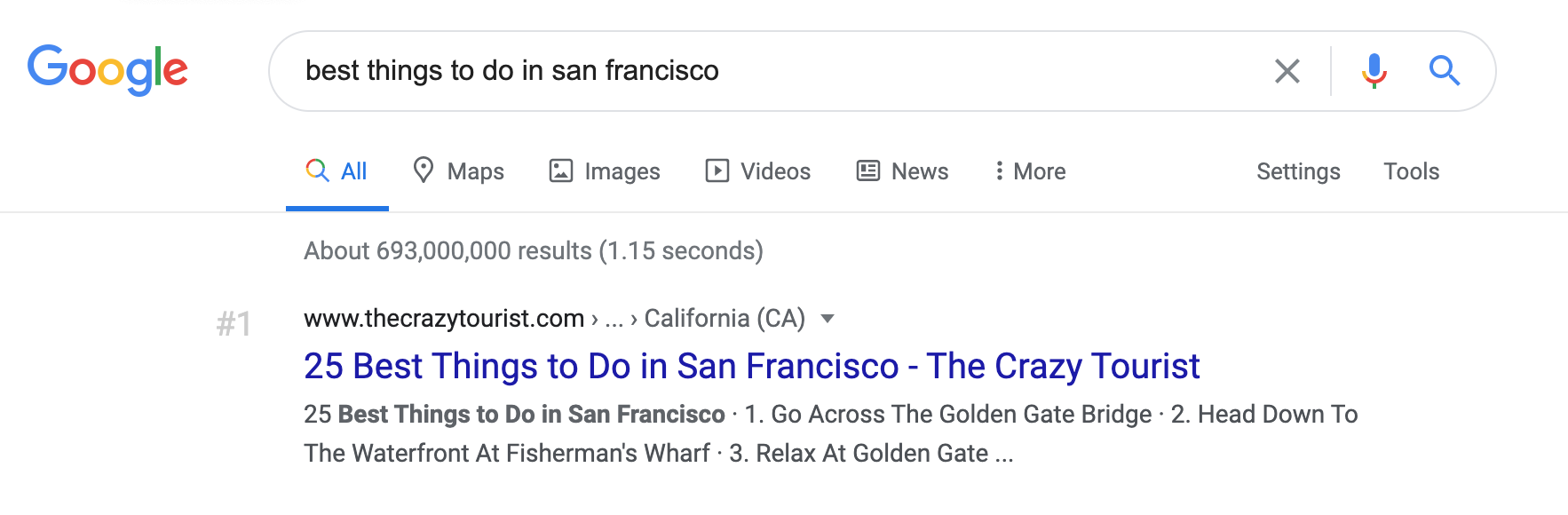Start voice search with the microphone icon
The width and height of the screenshot is (1568, 515).
[x=1374, y=71]
